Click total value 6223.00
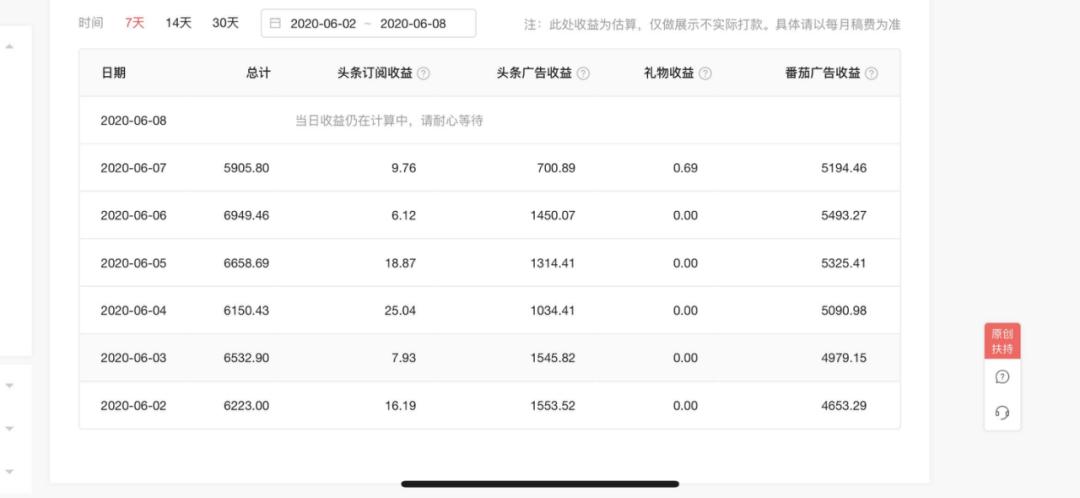This screenshot has height=498, width=1080. click(x=247, y=406)
